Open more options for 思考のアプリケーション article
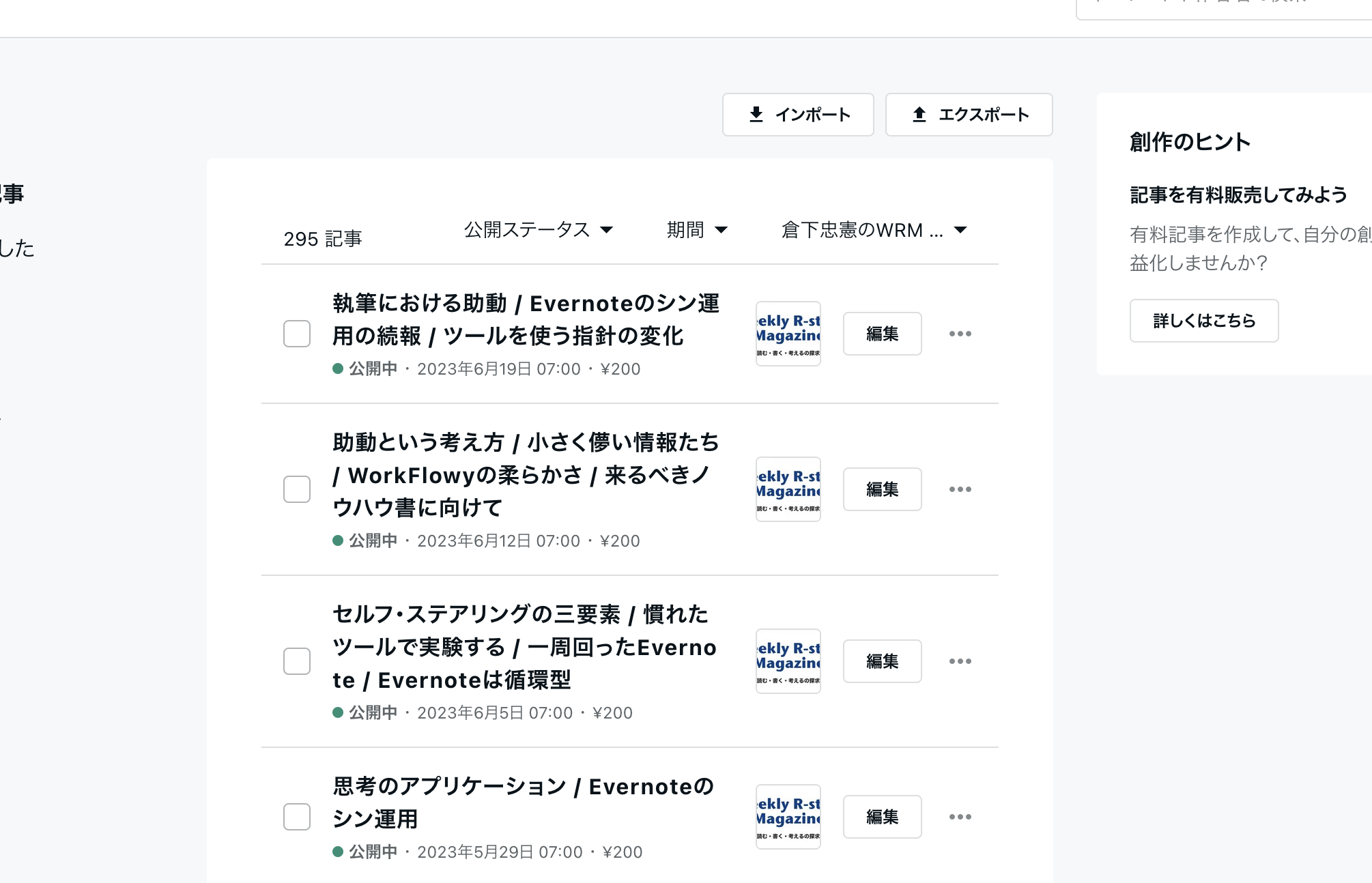The image size is (1372, 883). tap(960, 817)
